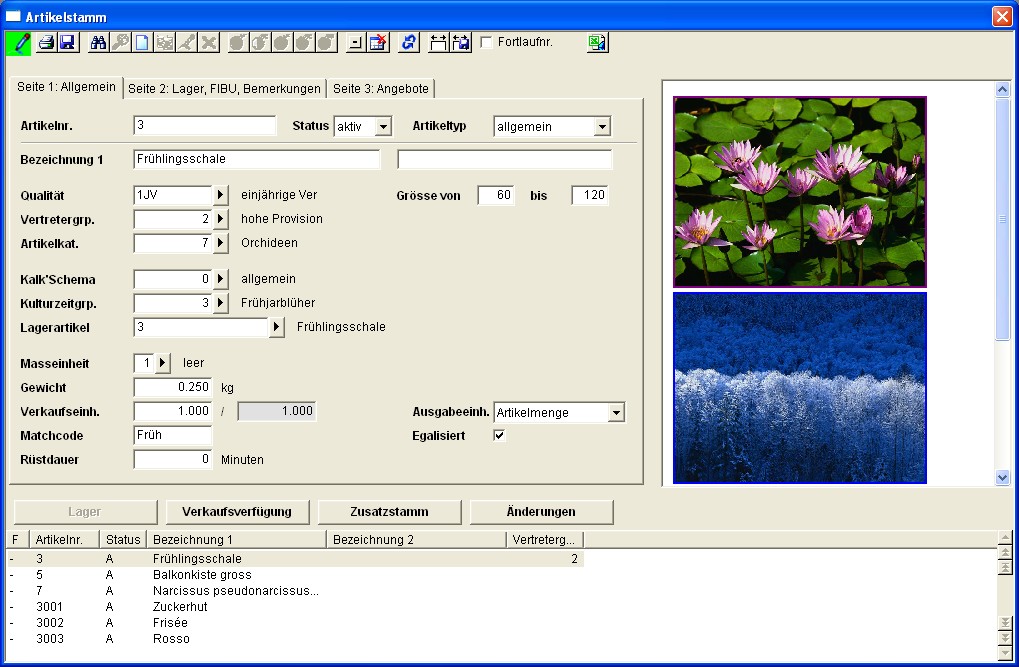Jump to list top with double-up arrow

pyautogui.click(x=1005, y=568)
